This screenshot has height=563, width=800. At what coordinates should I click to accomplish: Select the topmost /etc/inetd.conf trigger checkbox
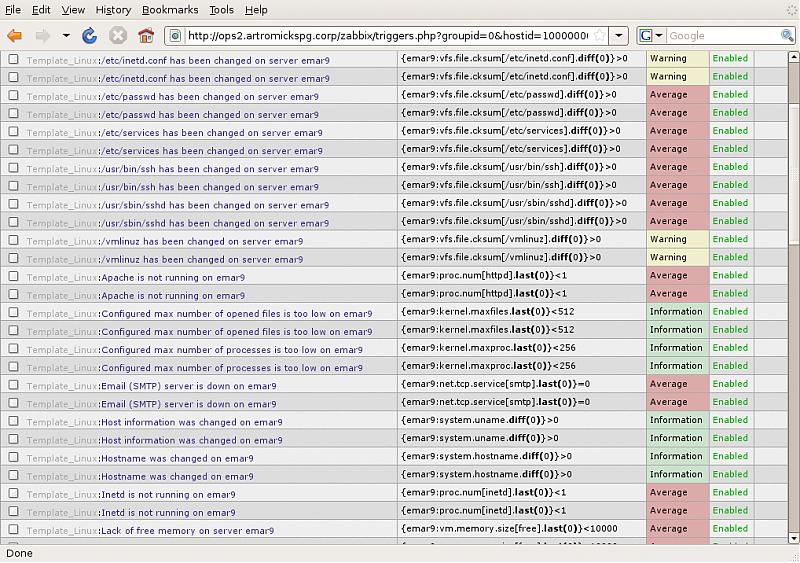13,59
